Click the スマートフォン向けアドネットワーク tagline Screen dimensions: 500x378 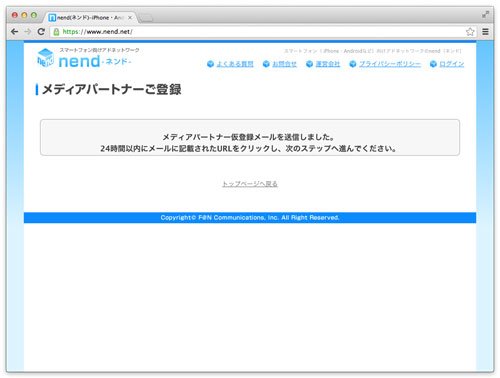tap(99, 50)
